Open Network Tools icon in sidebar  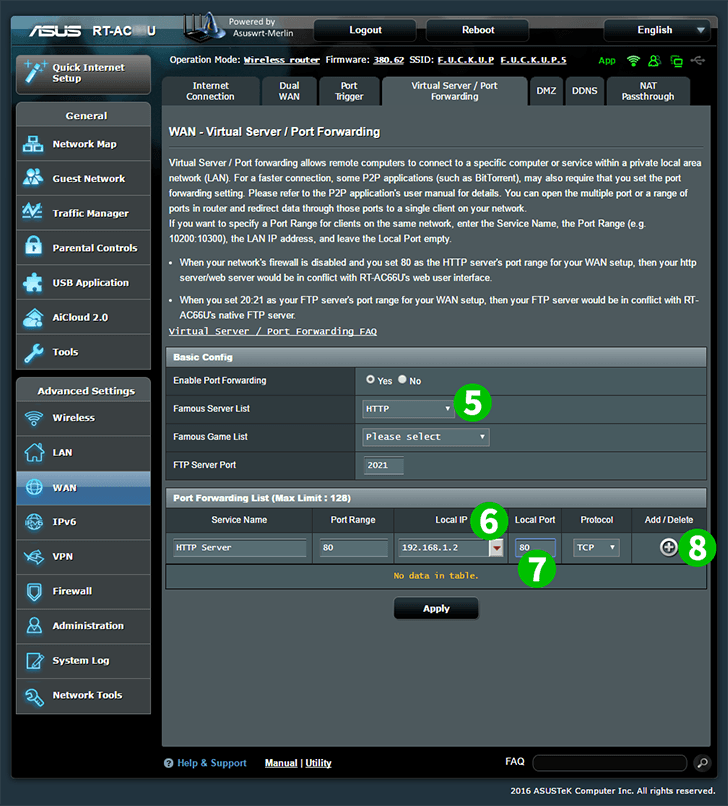click(34, 697)
